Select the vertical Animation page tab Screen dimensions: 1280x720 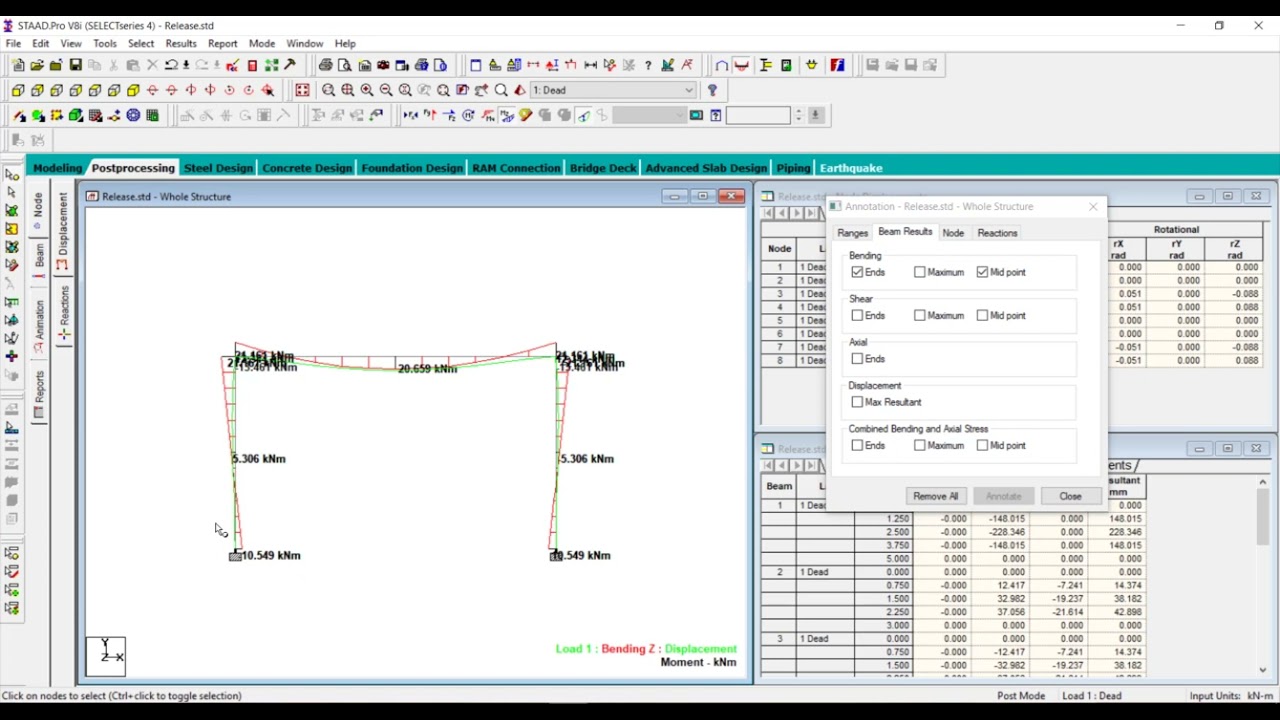pos(39,326)
